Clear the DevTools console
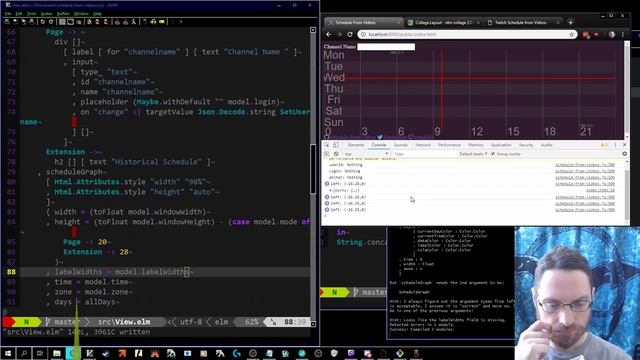Viewport: 640px width, 360px height. tap(336, 154)
